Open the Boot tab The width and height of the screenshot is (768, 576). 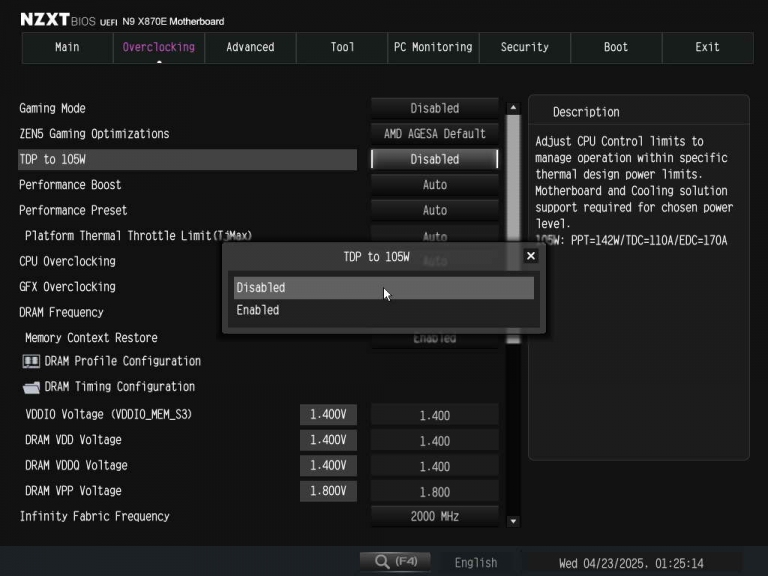point(616,48)
